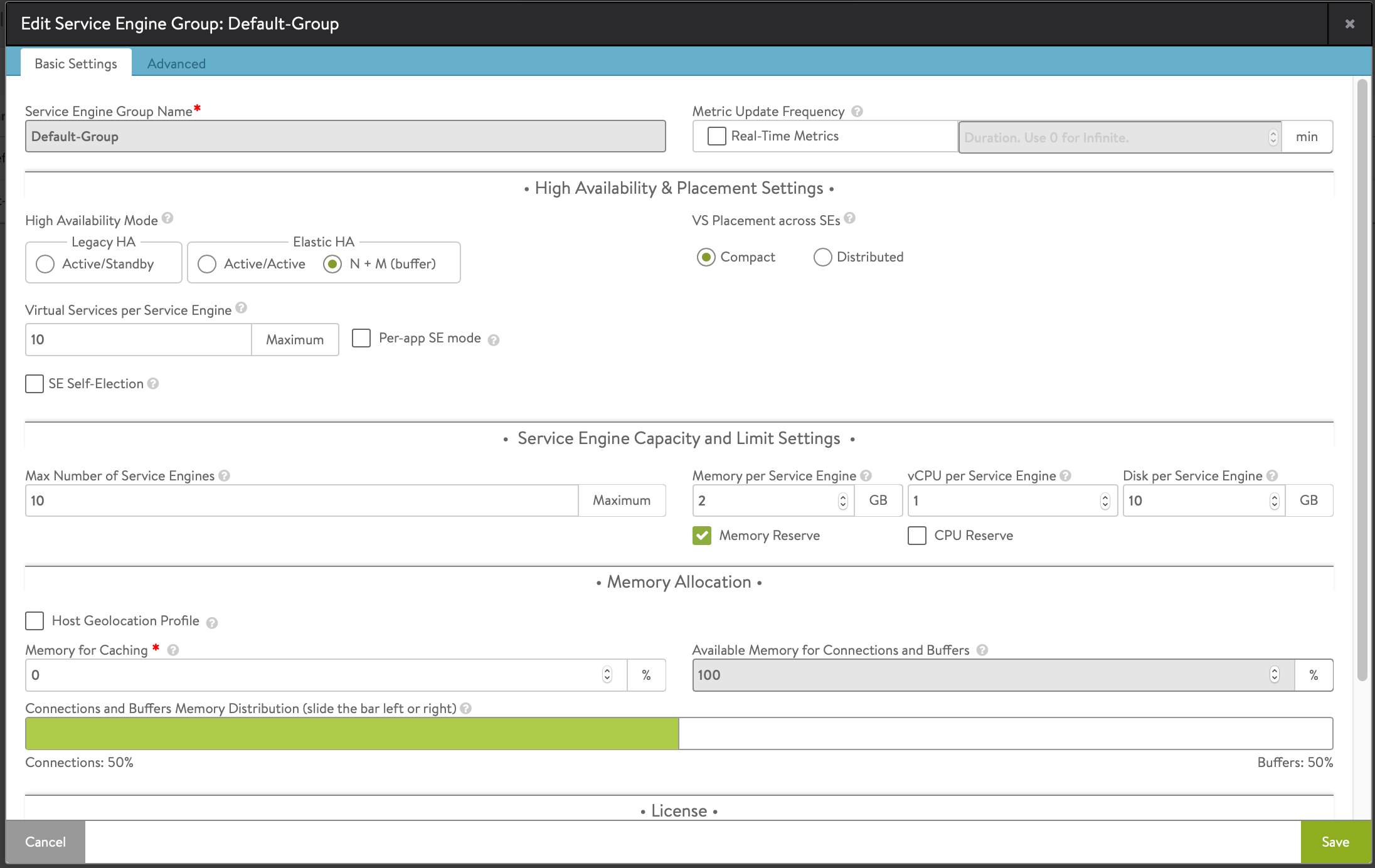
Task: Open help for Disk per Service Engine
Action: pyautogui.click(x=1271, y=476)
